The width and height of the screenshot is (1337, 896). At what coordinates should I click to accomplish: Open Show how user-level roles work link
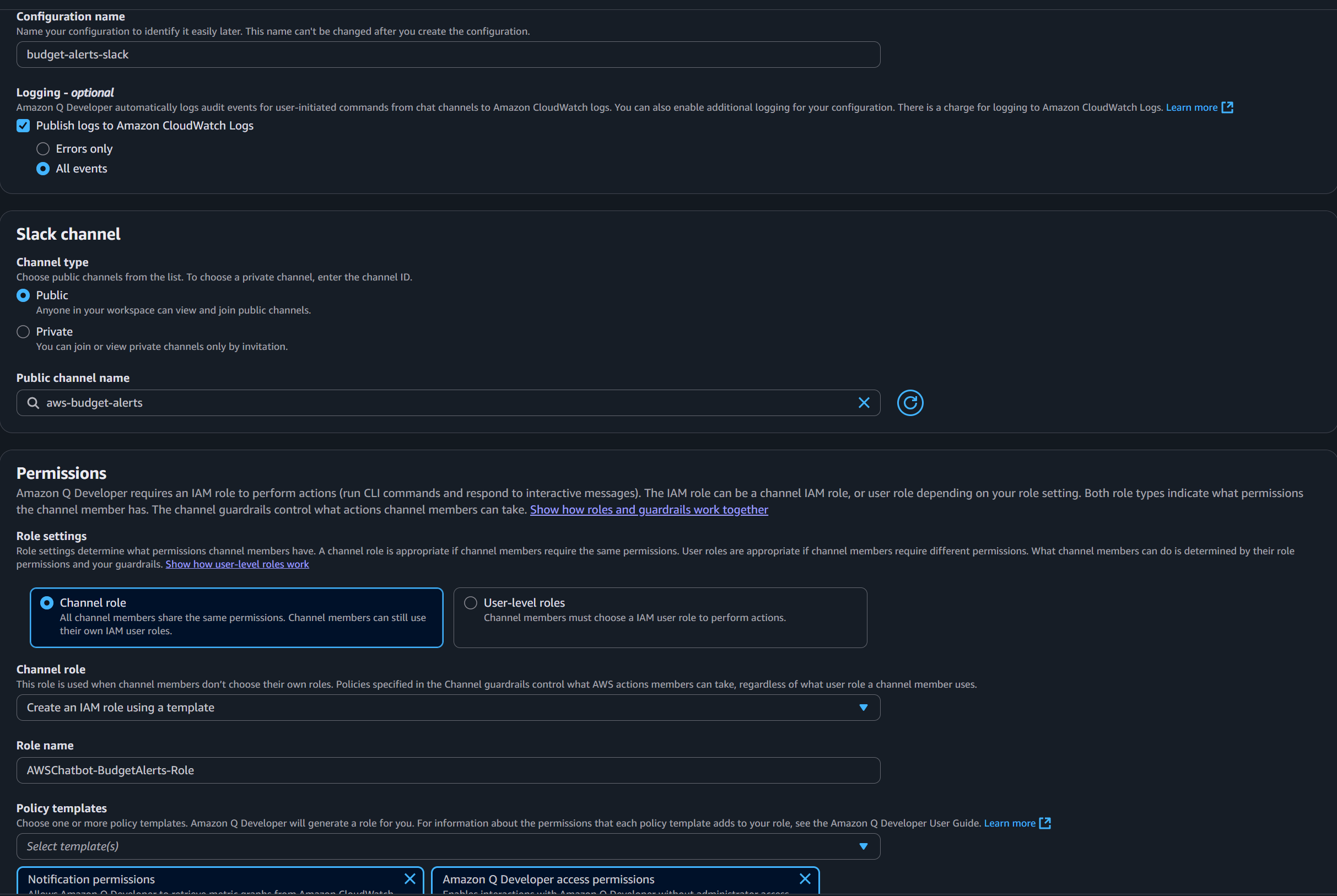237,564
